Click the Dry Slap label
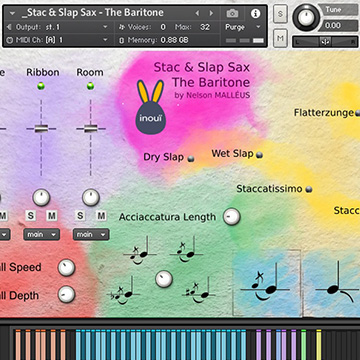Screen dimensions: 360x360 point(163,157)
